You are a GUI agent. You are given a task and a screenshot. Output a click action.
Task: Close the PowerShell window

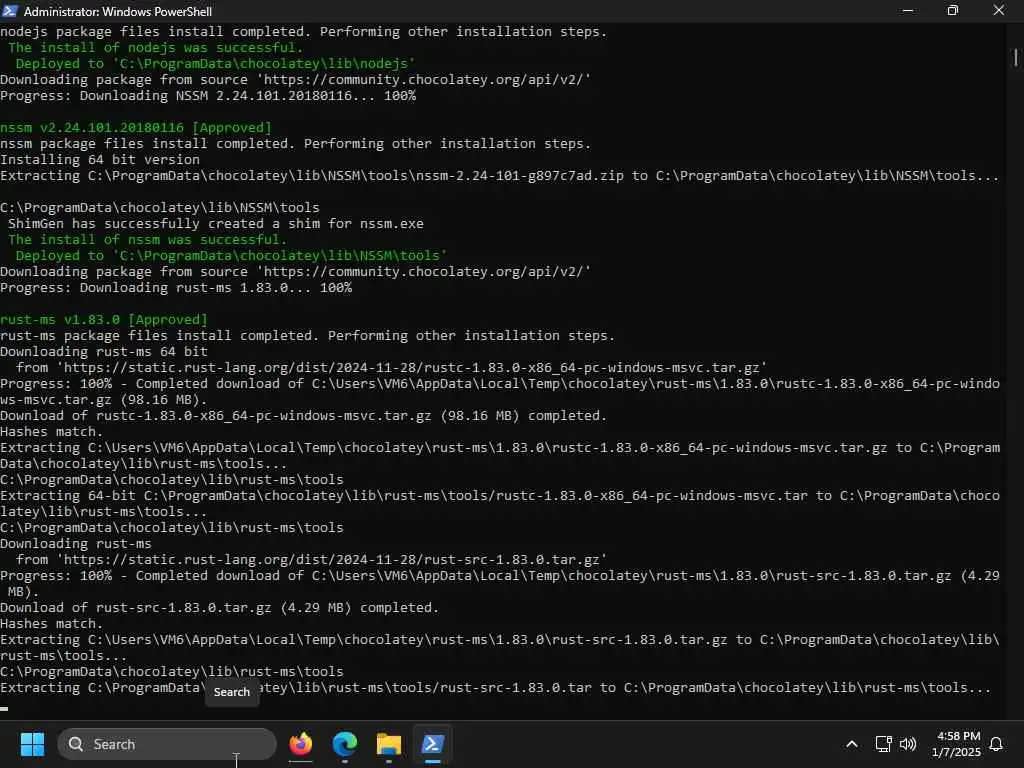[x=999, y=11]
